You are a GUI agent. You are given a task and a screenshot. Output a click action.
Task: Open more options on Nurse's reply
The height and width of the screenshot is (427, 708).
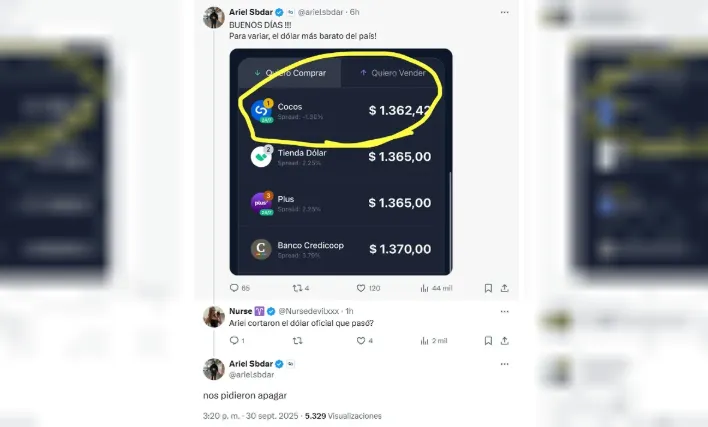click(504, 311)
